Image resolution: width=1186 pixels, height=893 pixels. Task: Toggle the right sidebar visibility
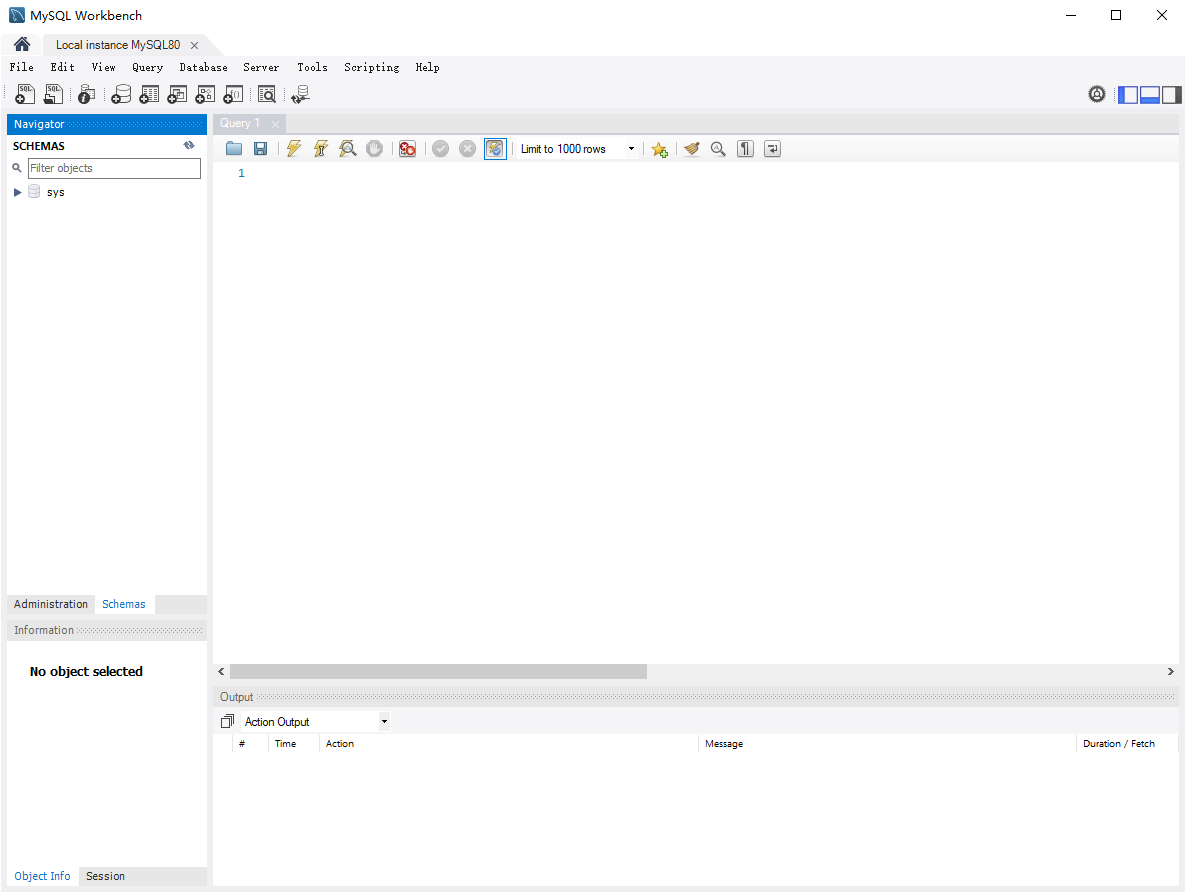[1172, 95]
